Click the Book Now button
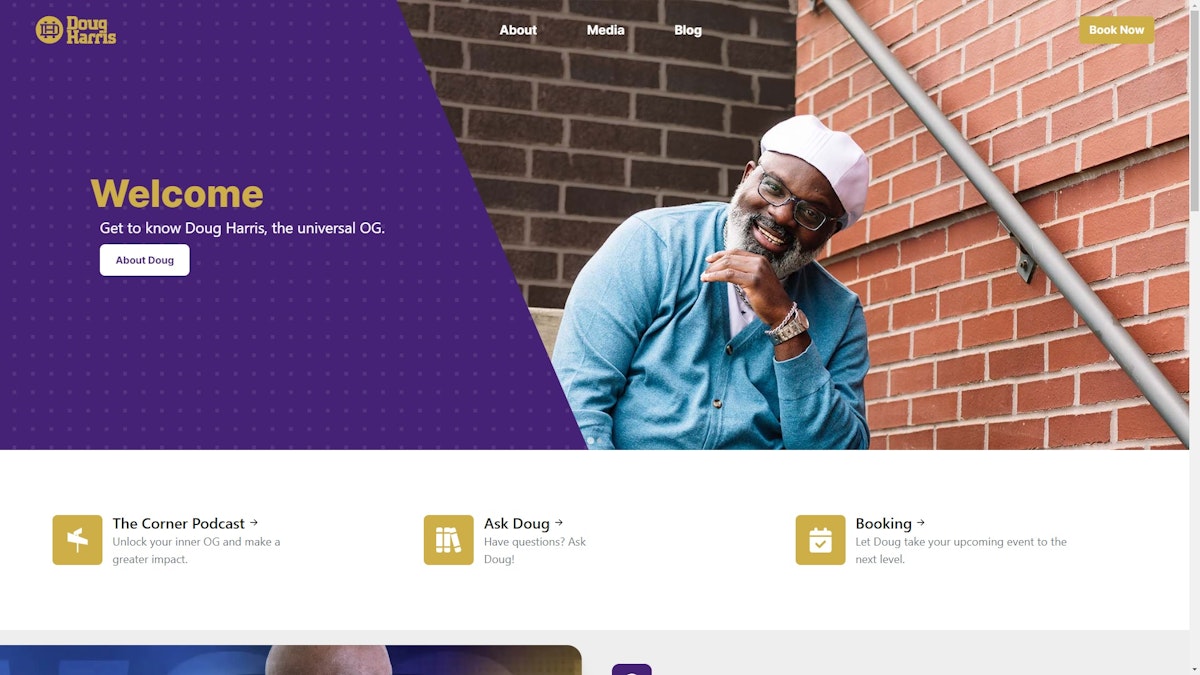Image resolution: width=1200 pixels, height=675 pixels. (x=1116, y=30)
